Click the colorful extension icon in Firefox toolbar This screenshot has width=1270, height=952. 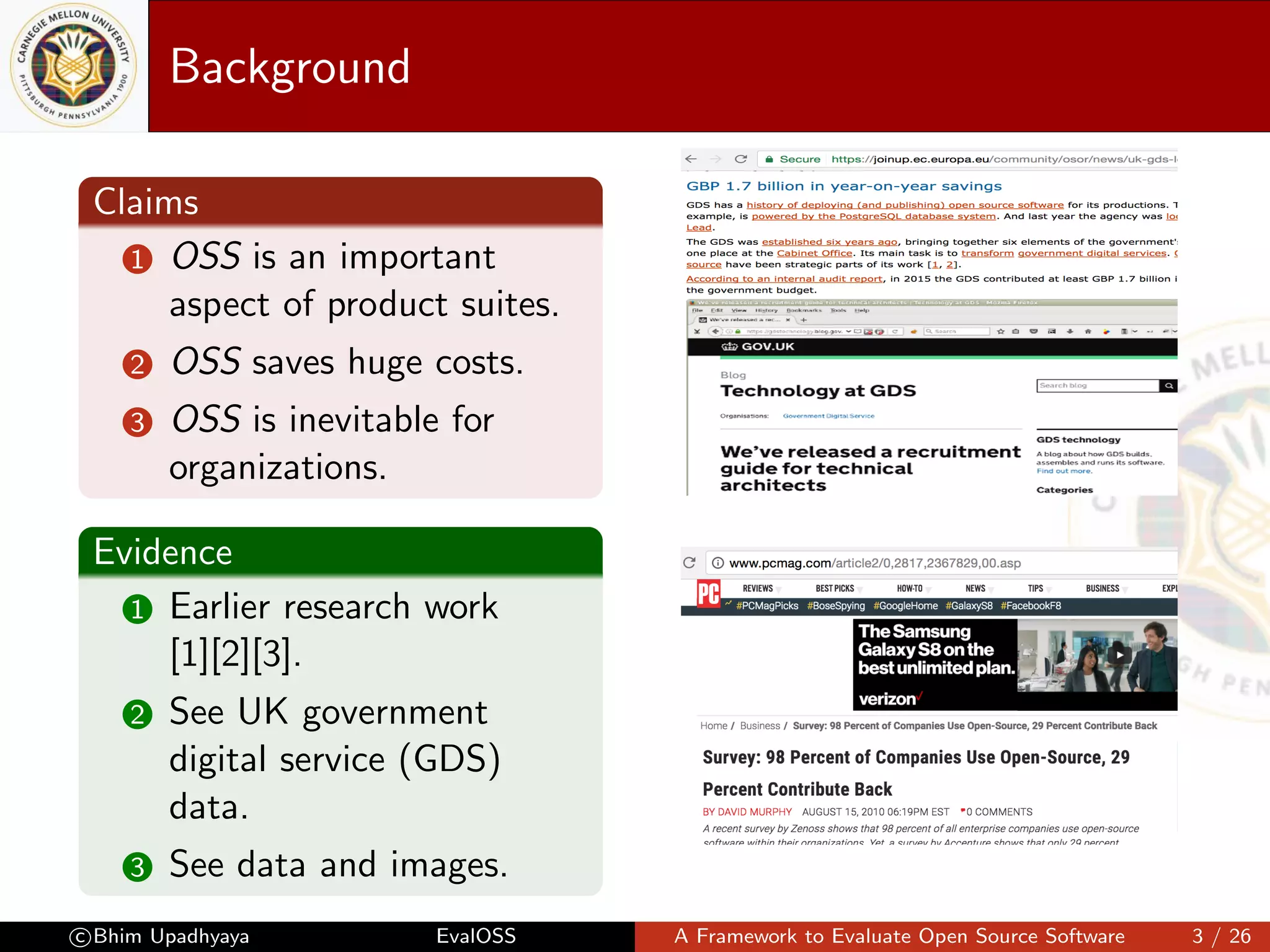point(1106,332)
